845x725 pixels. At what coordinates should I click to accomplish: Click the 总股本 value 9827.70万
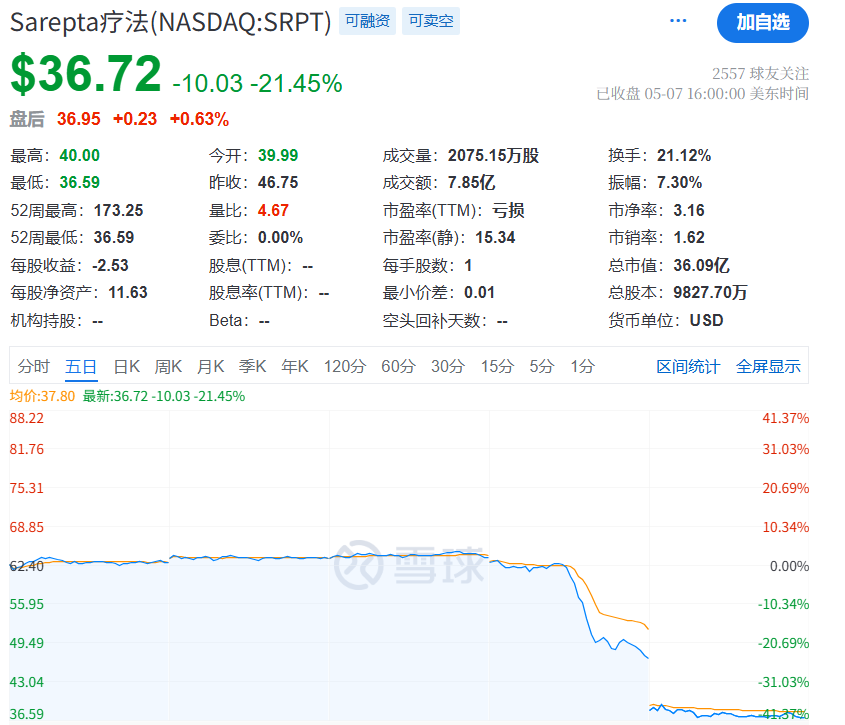pos(710,292)
